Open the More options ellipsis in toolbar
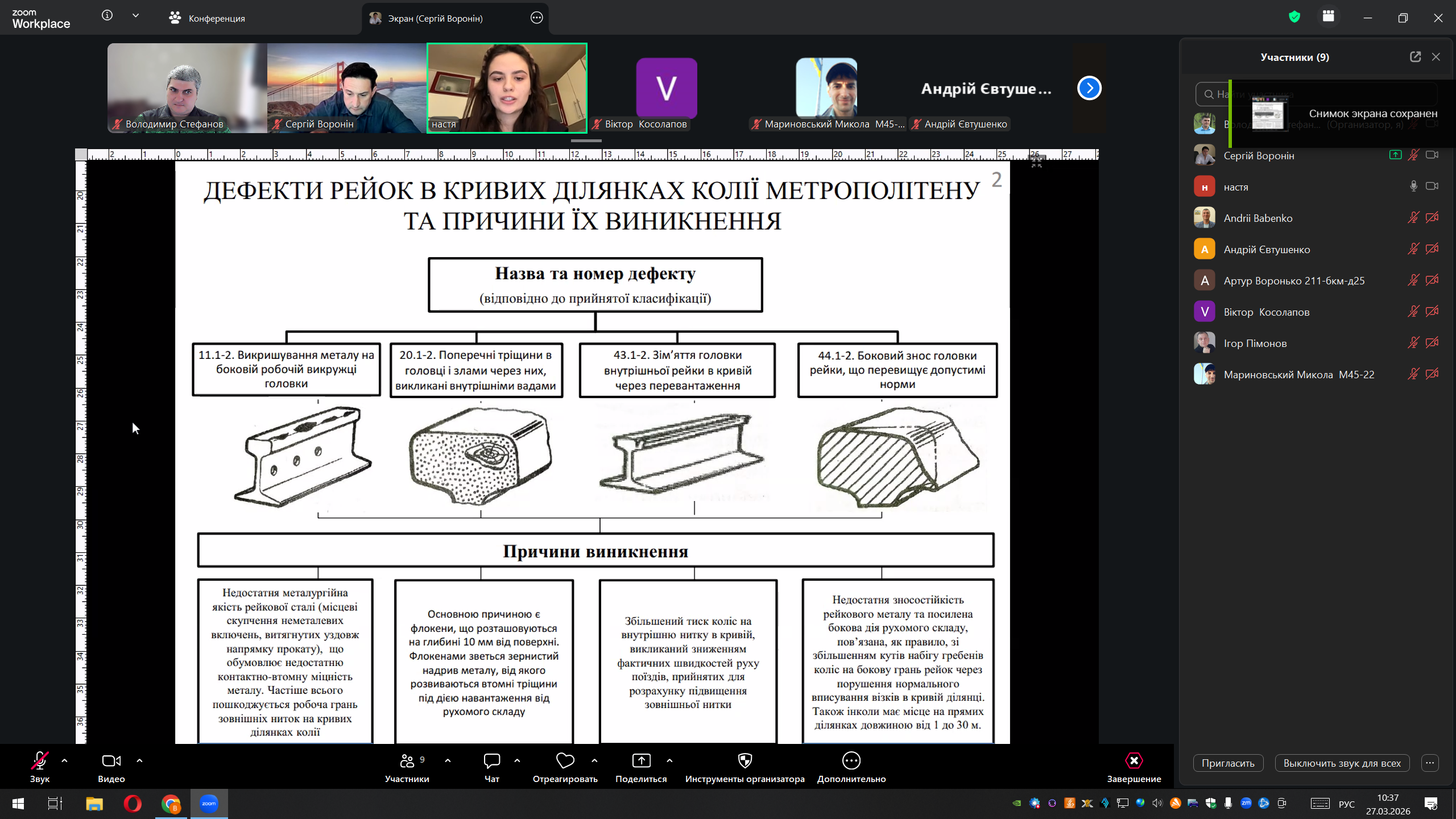 851,761
